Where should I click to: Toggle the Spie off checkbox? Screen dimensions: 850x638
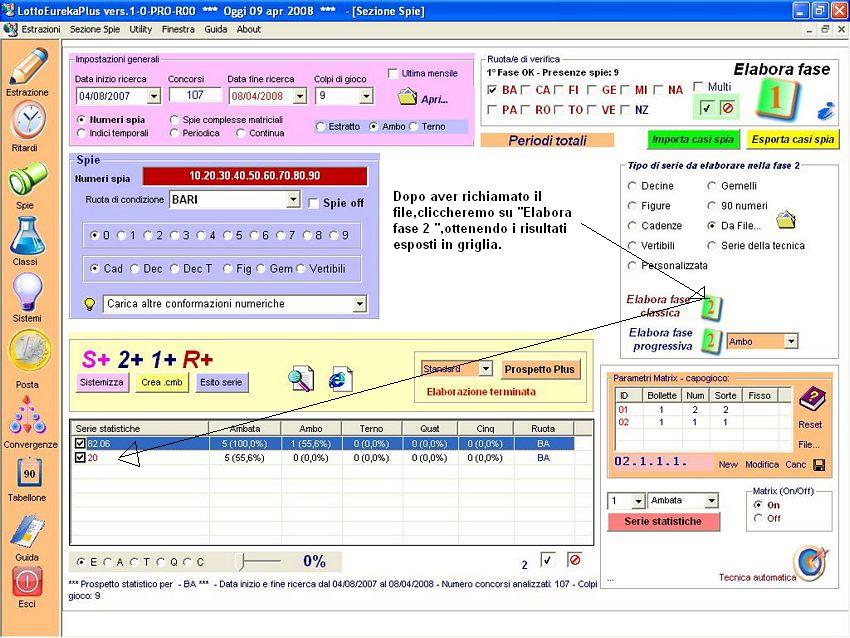tap(313, 203)
